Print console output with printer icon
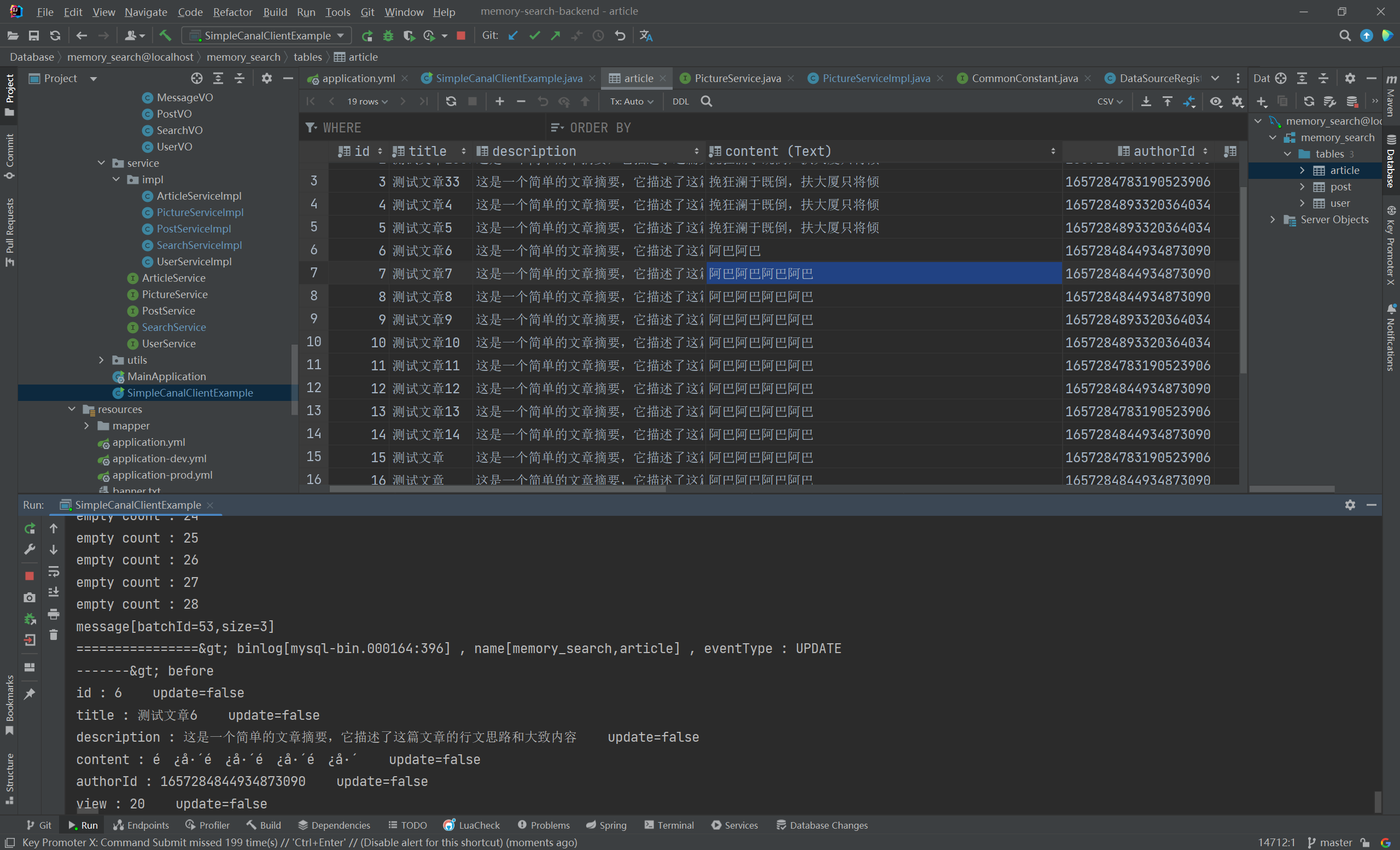This screenshot has height=850, width=1400. 54,614
